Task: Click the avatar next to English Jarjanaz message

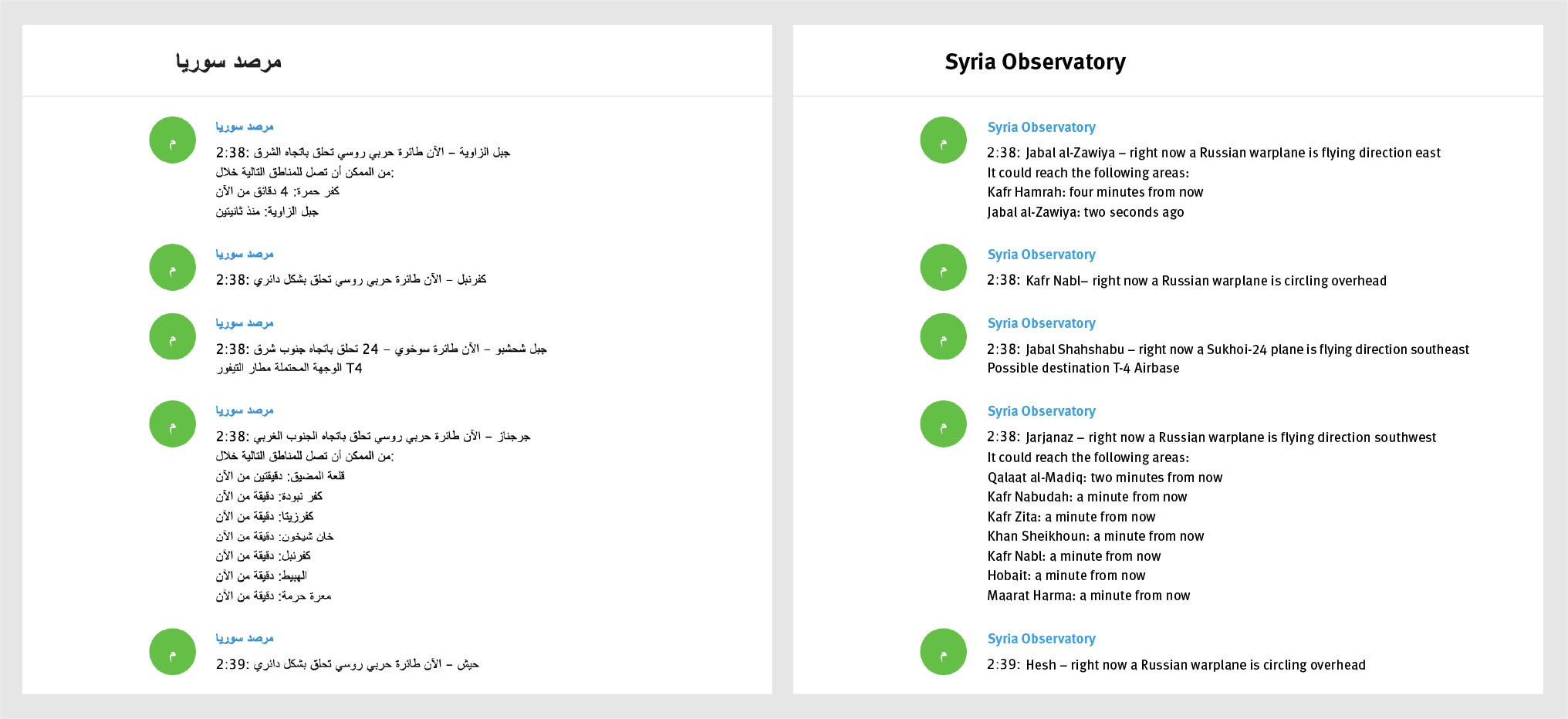Action: (943, 424)
